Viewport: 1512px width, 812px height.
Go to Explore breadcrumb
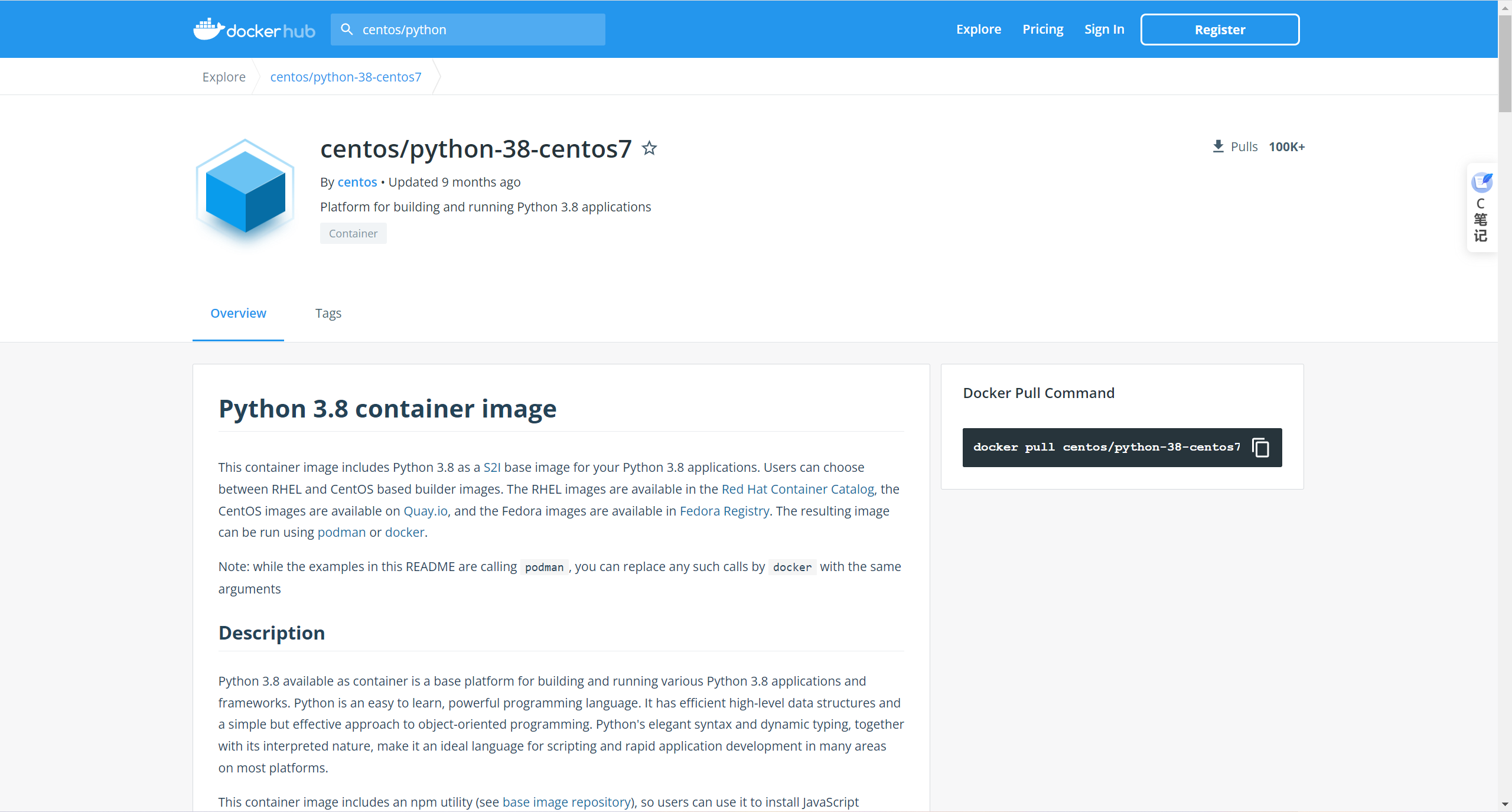224,77
